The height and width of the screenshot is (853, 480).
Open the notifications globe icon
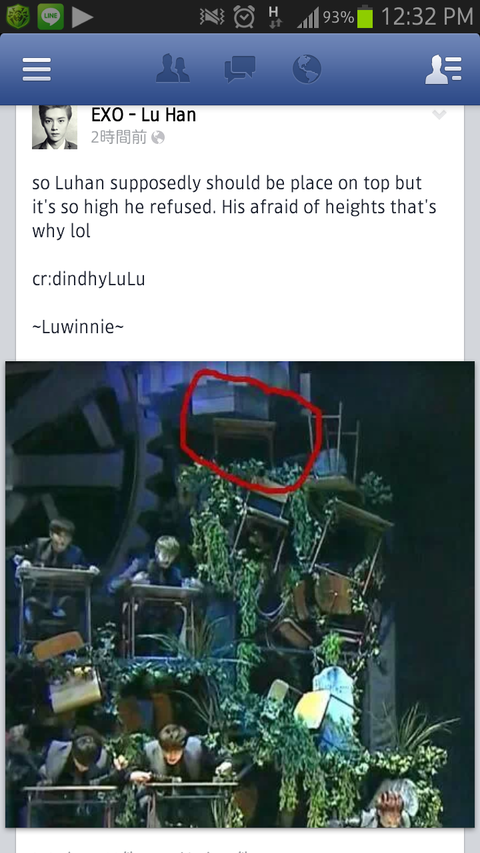(x=307, y=69)
